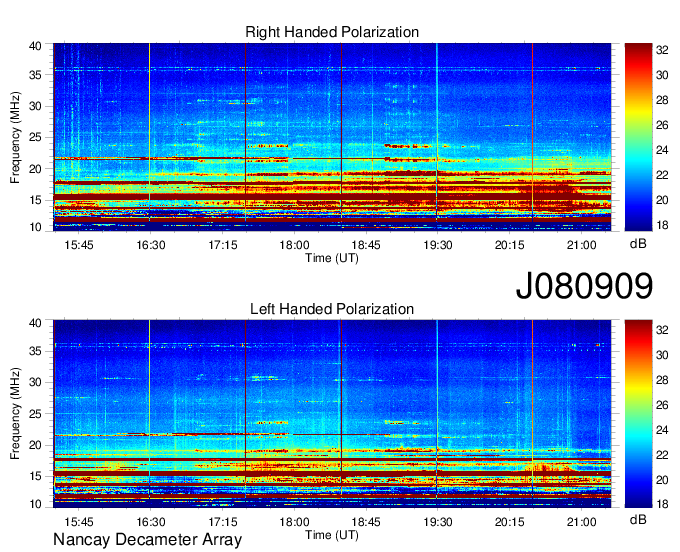
Task: Click the 25 MHz frequency tick of Right Handed plot
Action: (35, 137)
